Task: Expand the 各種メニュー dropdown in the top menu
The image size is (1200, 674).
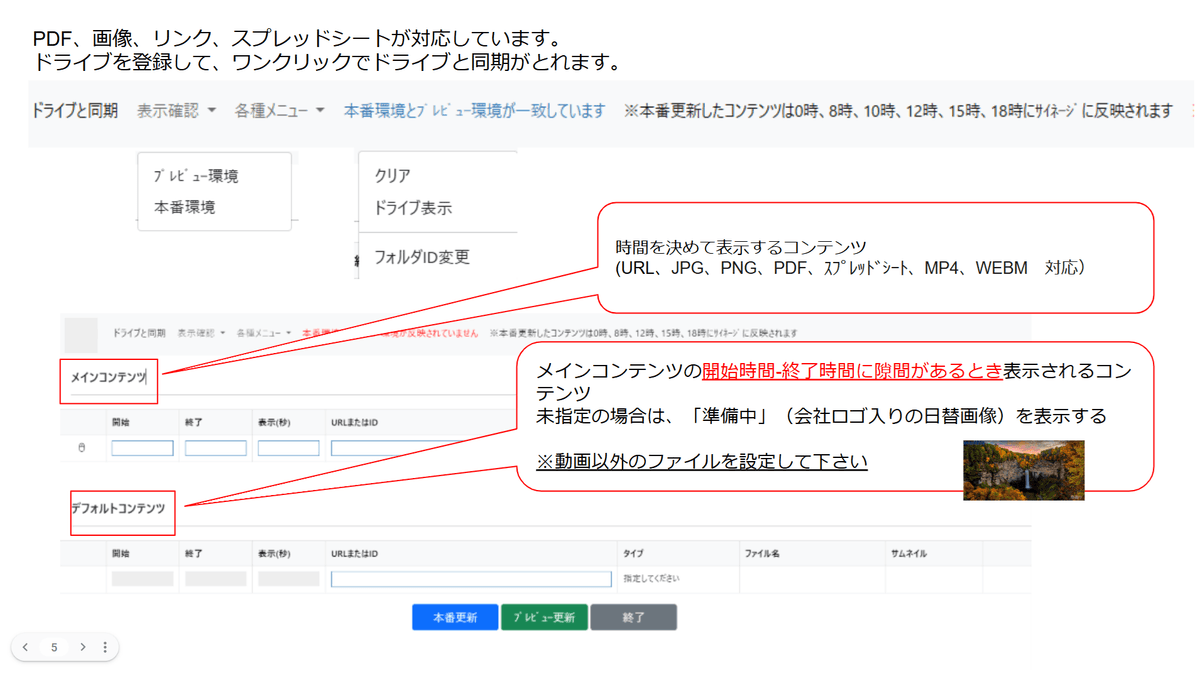Action: click(279, 111)
